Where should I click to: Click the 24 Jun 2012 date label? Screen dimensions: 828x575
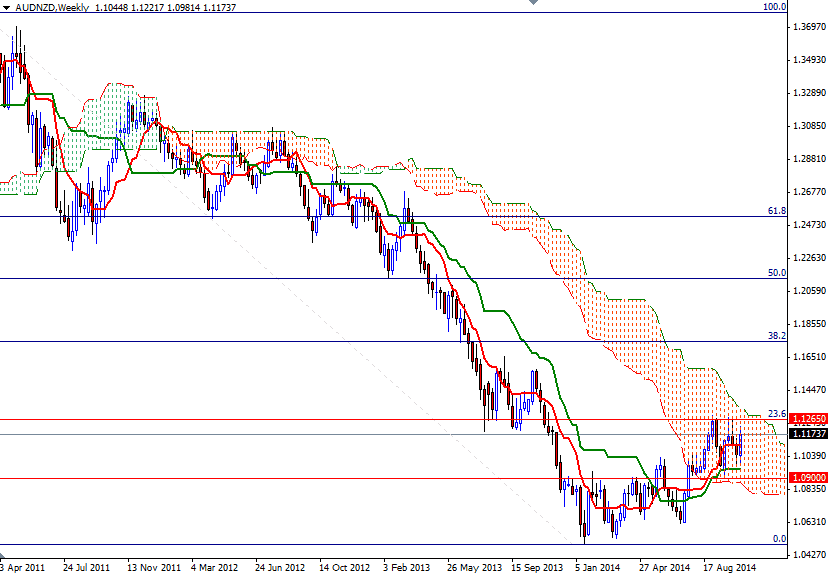coord(280,568)
